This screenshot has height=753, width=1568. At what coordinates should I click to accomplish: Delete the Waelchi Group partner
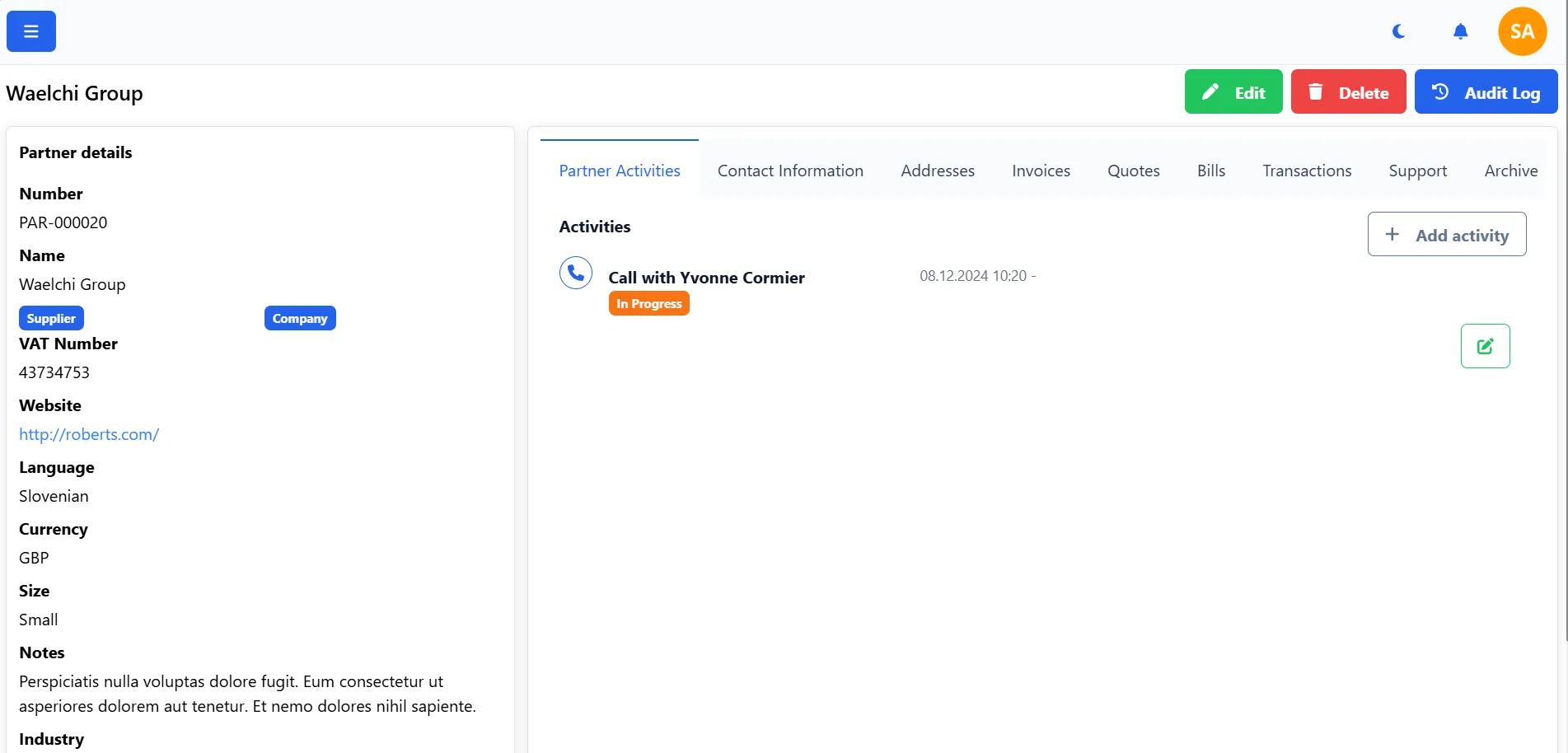click(x=1348, y=92)
